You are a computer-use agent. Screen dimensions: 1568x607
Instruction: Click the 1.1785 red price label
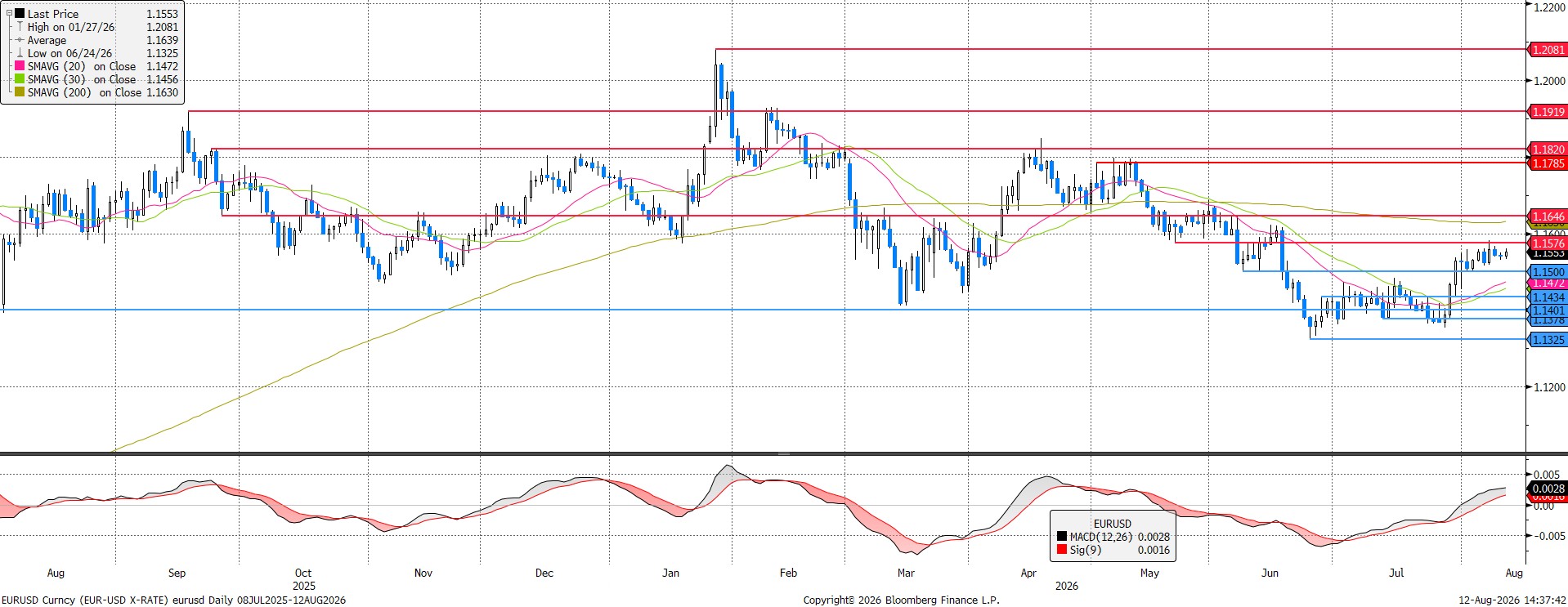(x=1548, y=163)
